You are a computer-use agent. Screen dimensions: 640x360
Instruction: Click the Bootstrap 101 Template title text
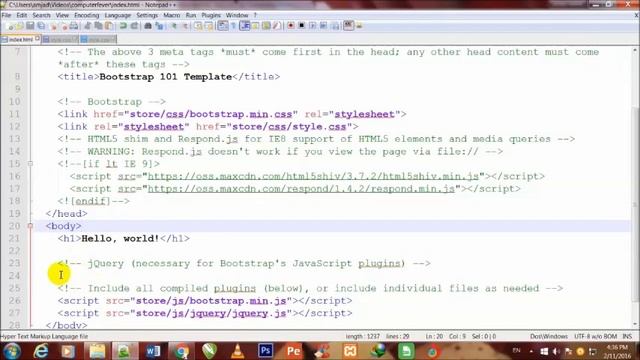point(166,77)
